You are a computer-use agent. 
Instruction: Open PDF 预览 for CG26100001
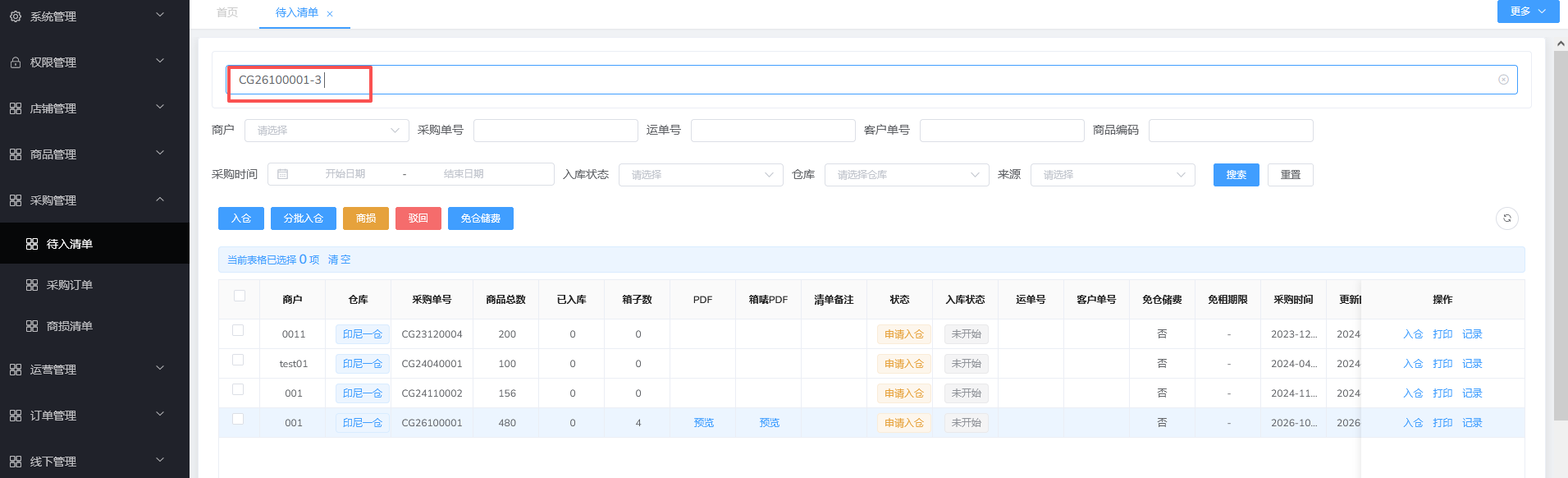pyautogui.click(x=704, y=423)
